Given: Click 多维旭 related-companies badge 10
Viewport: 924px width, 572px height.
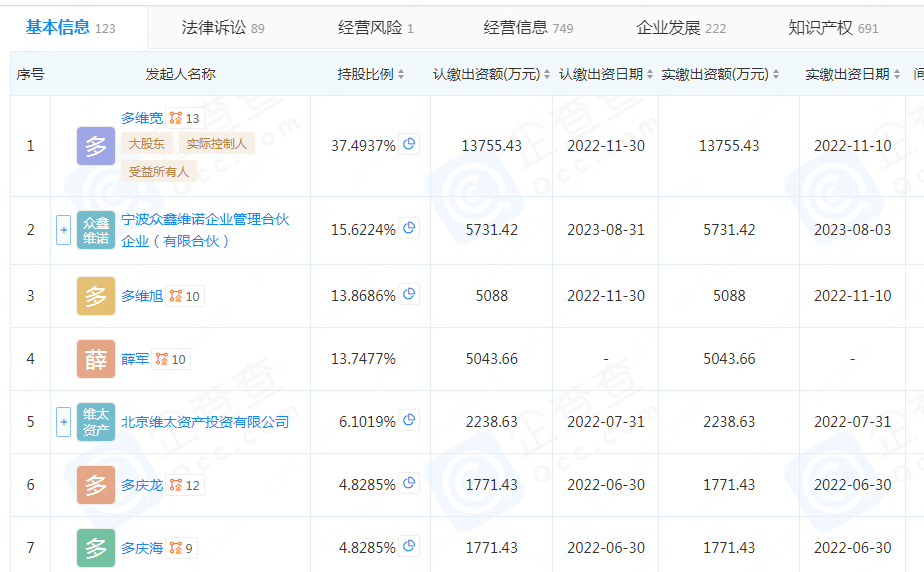Looking at the screenshot, I should click(185, 296).
